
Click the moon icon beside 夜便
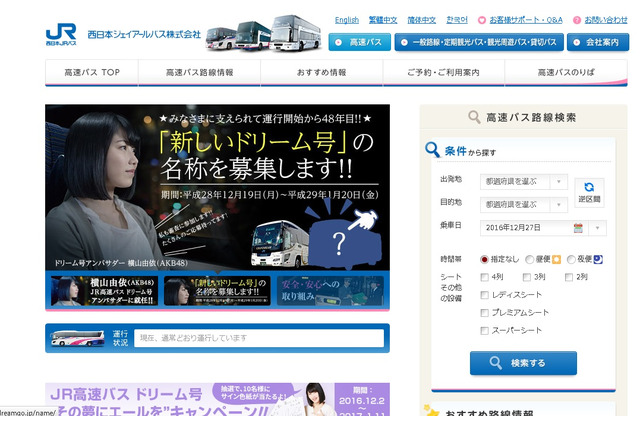598,259
